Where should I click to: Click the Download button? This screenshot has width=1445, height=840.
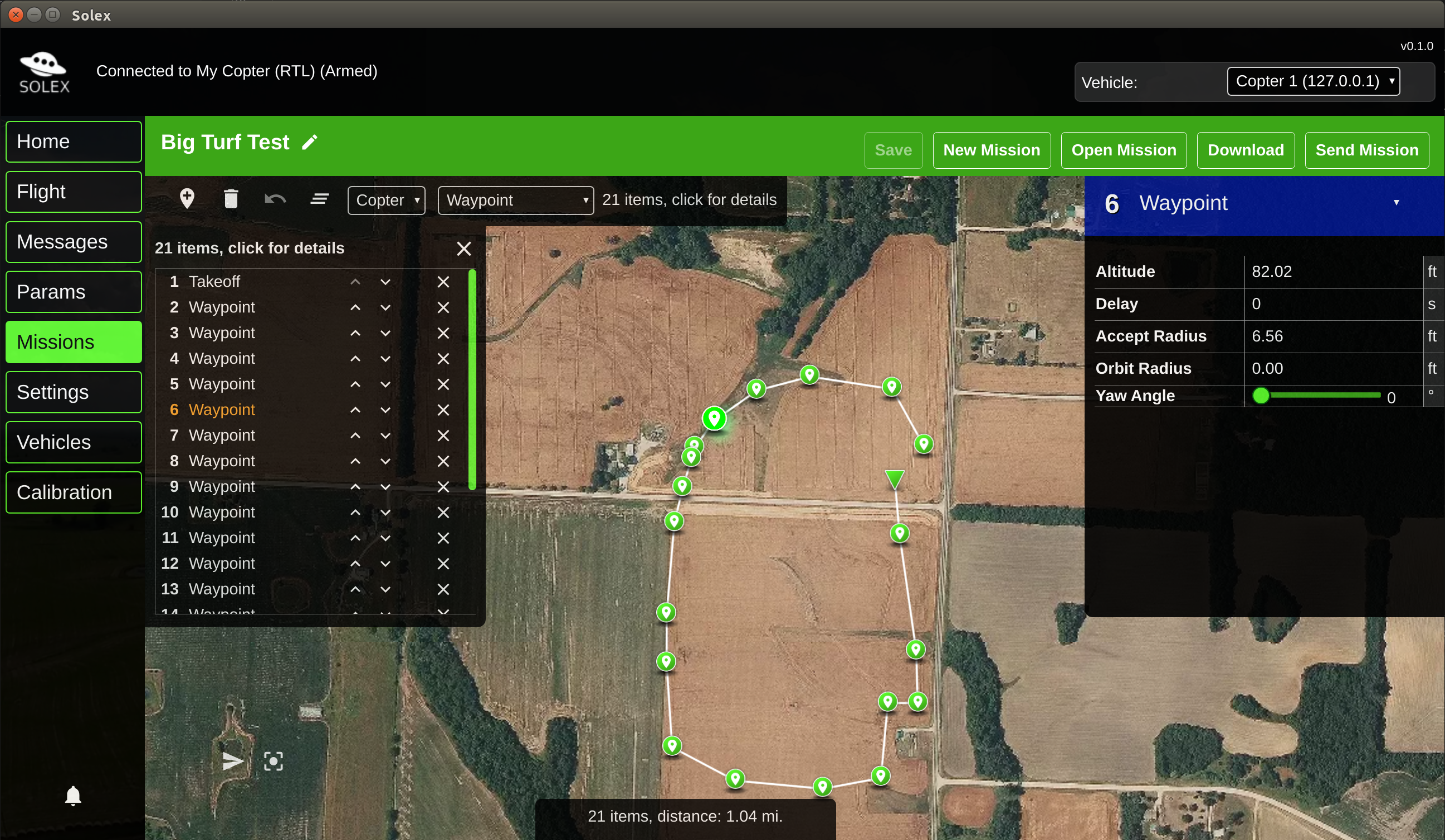(1245, 150)
